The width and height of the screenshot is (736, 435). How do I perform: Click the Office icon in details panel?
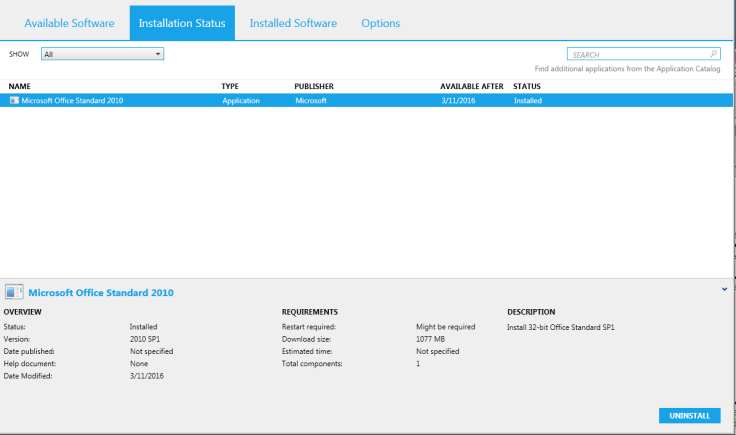tap(14, 292)
